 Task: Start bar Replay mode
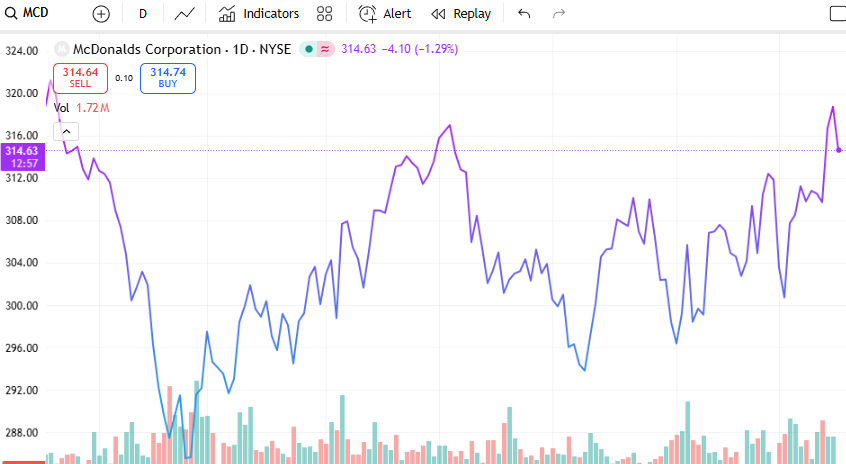coord(461,14)
